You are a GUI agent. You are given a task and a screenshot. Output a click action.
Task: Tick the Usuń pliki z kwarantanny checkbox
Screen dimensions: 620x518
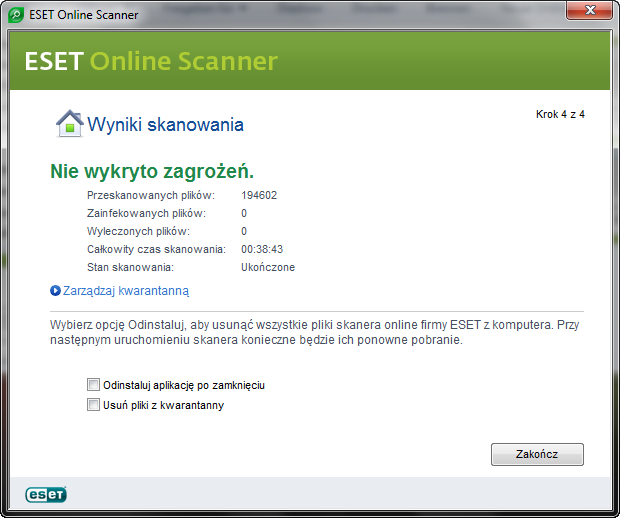click(93, 405)
